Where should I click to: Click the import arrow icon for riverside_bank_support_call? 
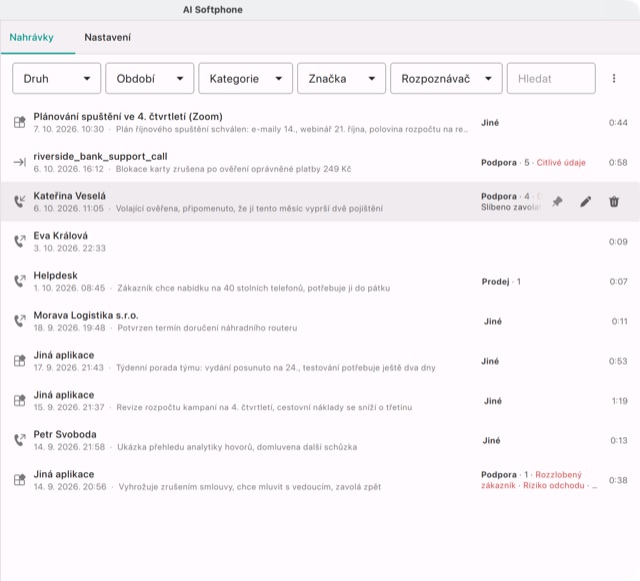(20, 162)
